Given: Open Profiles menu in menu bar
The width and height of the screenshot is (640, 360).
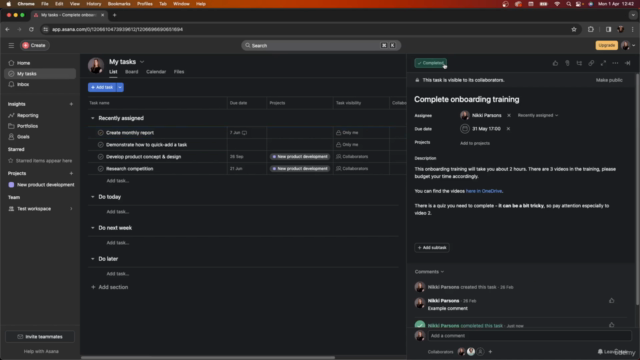Looking at the screenshot, I should point(144,4).
